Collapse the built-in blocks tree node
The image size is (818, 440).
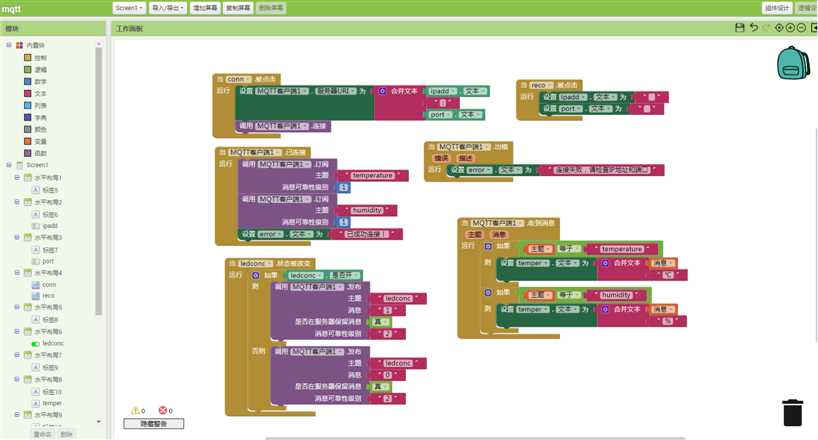[x=9, y=45]
